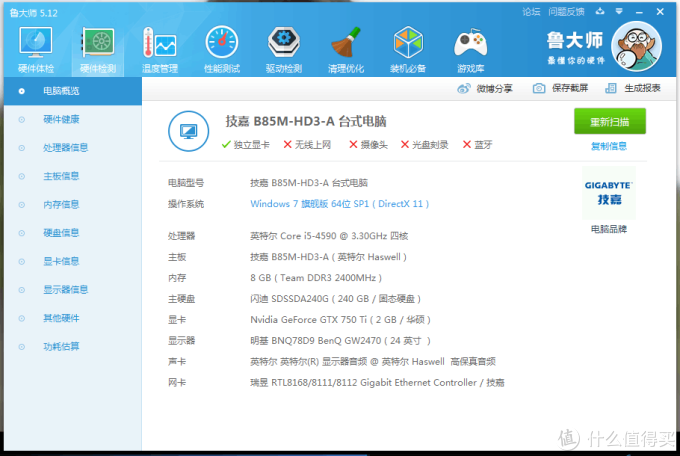The width and height of the screenshot is (680, 456).
Task: Click the GIGABYTE 技嘉 brand logo
Action: pyautogui.click(x=609, y=193)
